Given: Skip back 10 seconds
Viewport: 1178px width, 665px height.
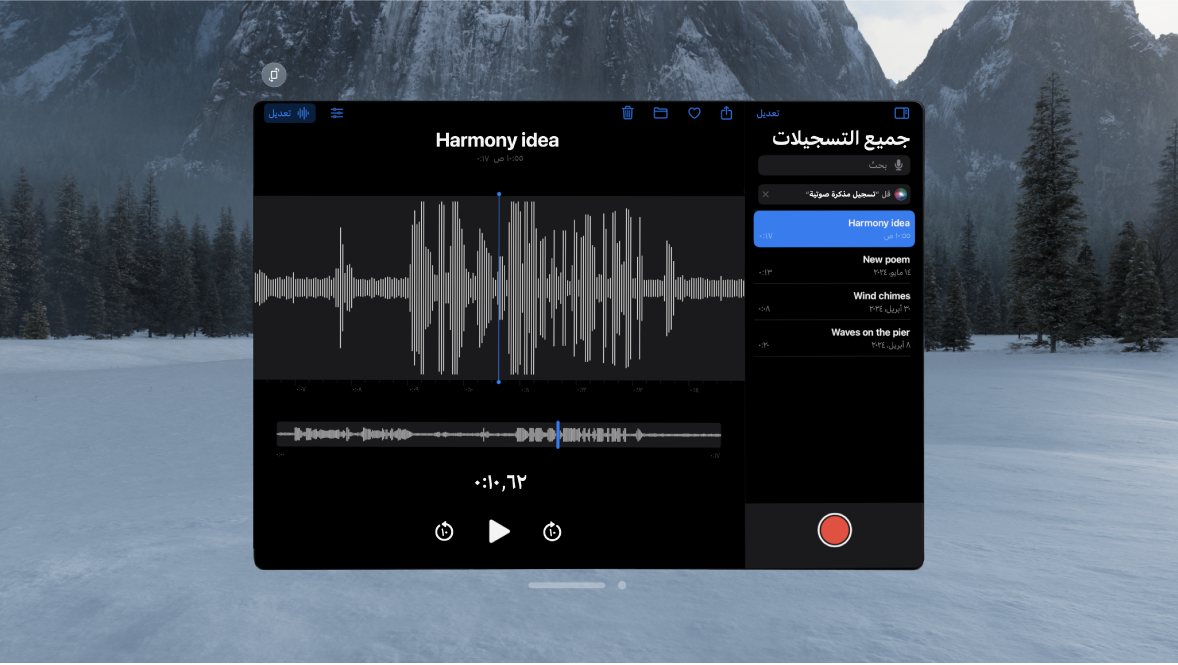Looking at the screenshot, I should [444, 531].
